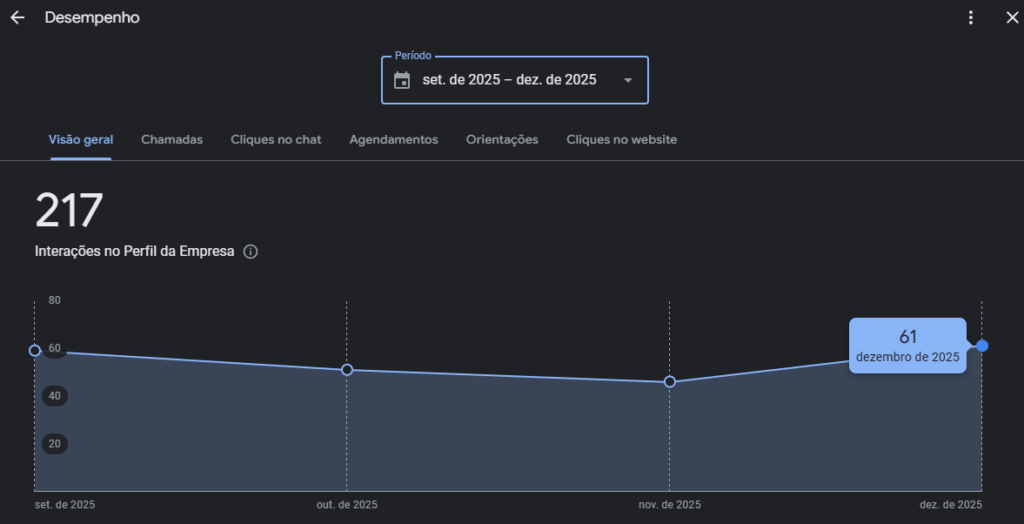The image size is (1024, 524).
Task: Expand the Período dropdown arrow
Action: (x=628, y=80)
